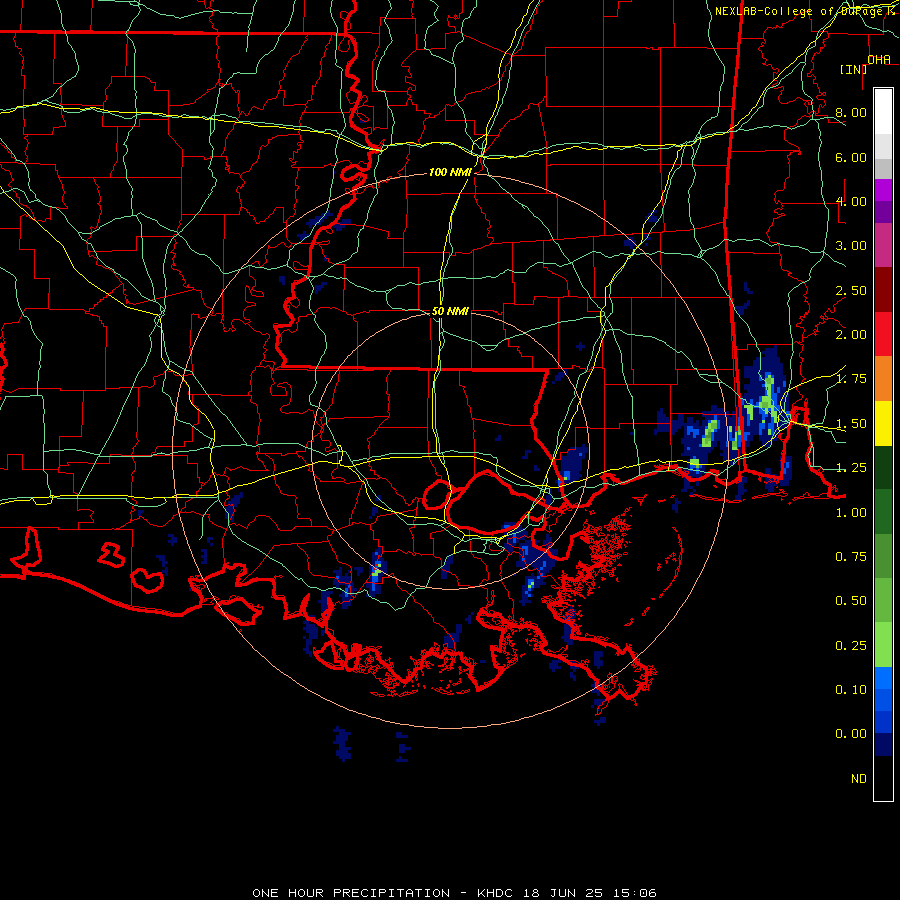Select the 0.25 legend value
This screenshot has height=900, width=900.
coord(851,646)
